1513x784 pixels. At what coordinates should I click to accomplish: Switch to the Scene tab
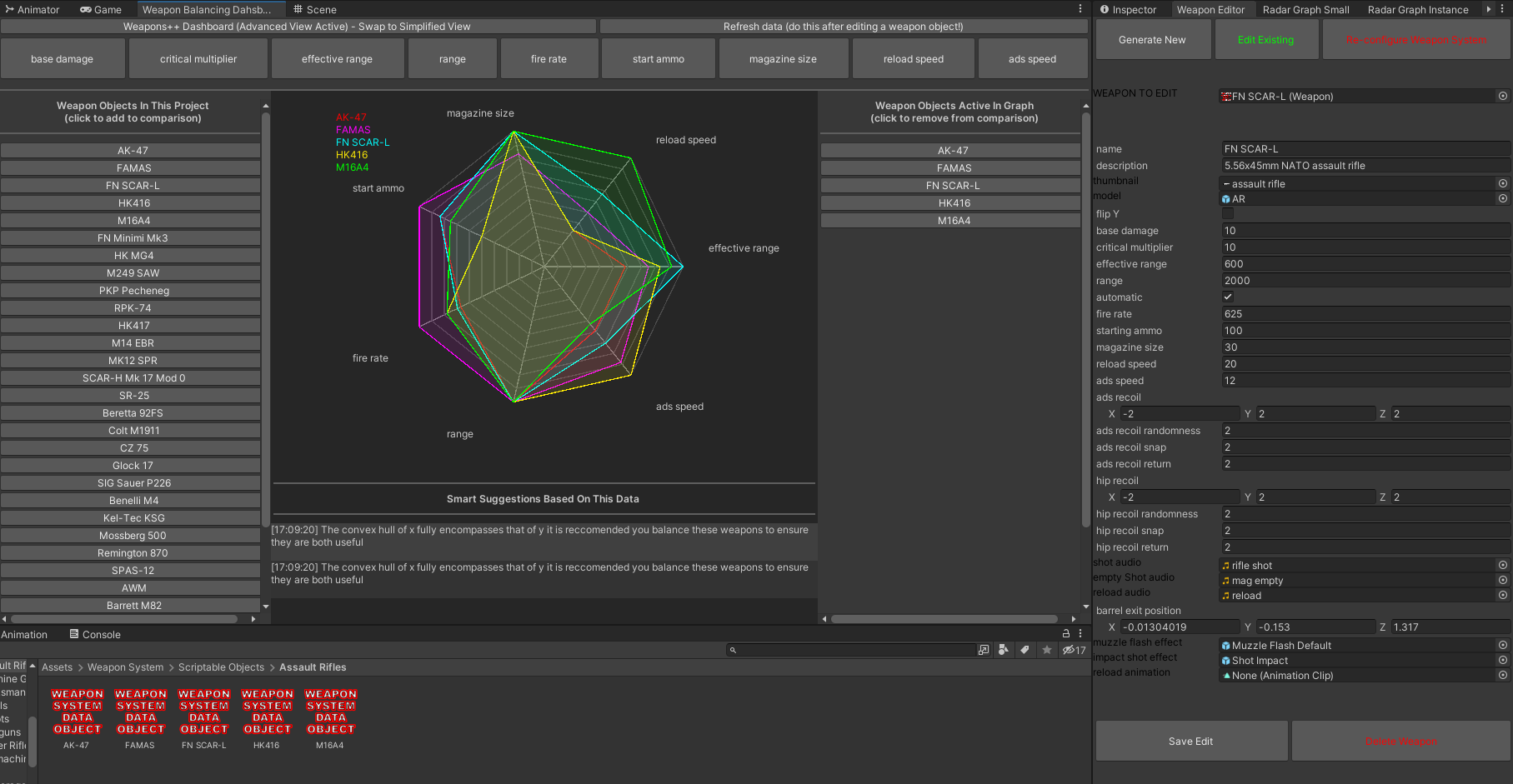(315, 9)
